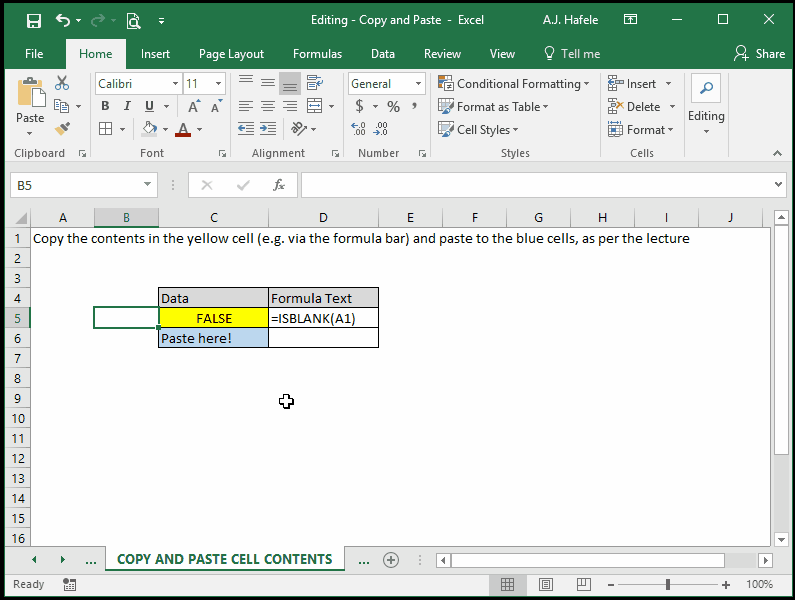Switch to the Formulas tab

pyautogui.click(x=317, y=54)
